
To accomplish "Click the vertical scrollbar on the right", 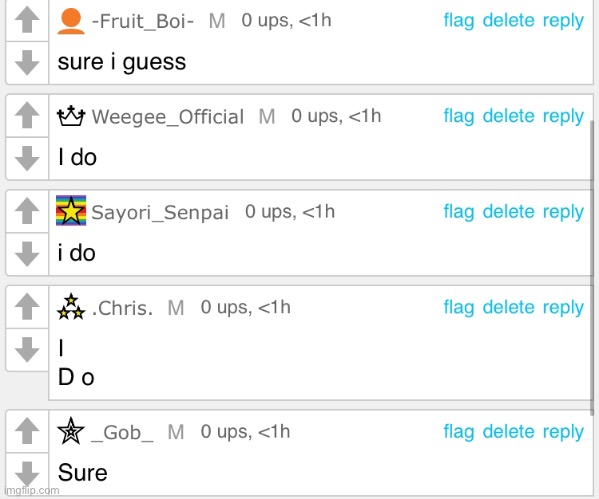I will [592, 266].
